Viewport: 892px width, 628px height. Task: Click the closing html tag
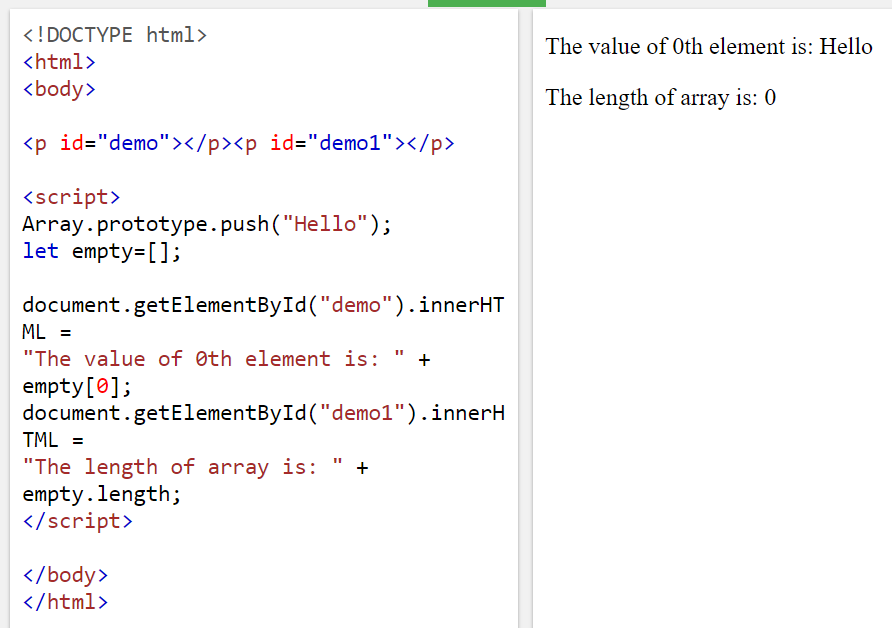[64, 601]
